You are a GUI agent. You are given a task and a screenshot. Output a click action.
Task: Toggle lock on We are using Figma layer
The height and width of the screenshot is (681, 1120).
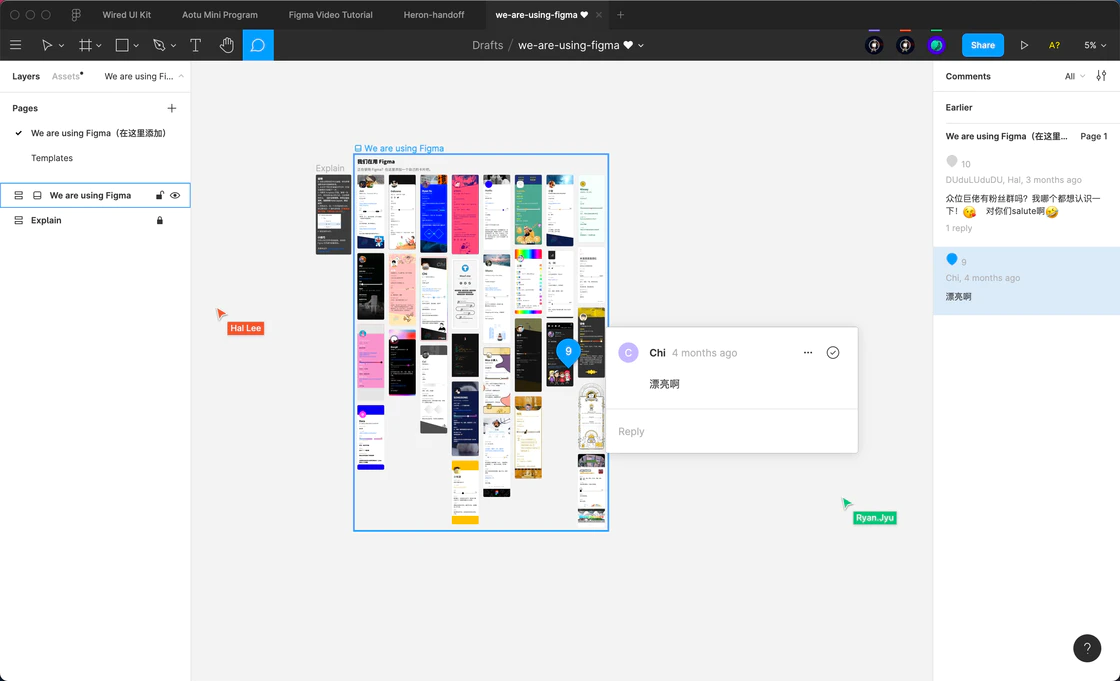(x=160, y=195)
